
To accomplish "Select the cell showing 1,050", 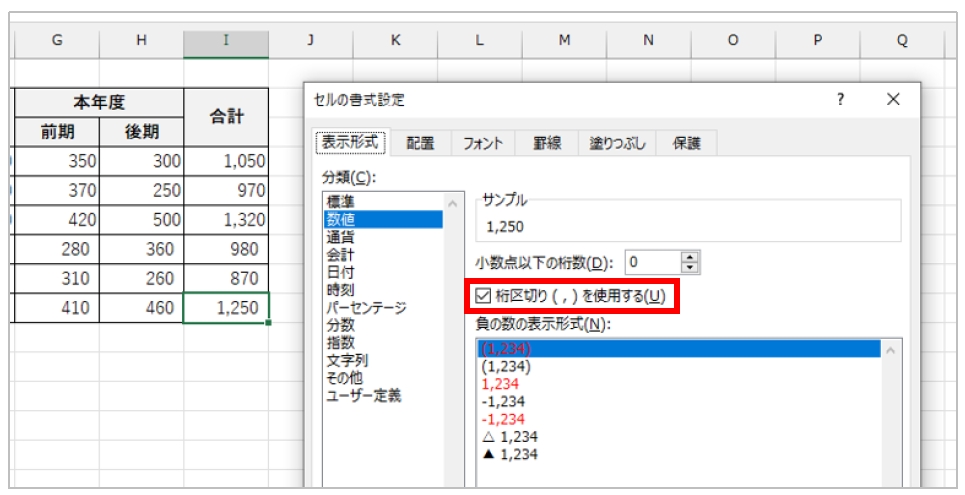I will pyautogui.click(x=226, y=161).
